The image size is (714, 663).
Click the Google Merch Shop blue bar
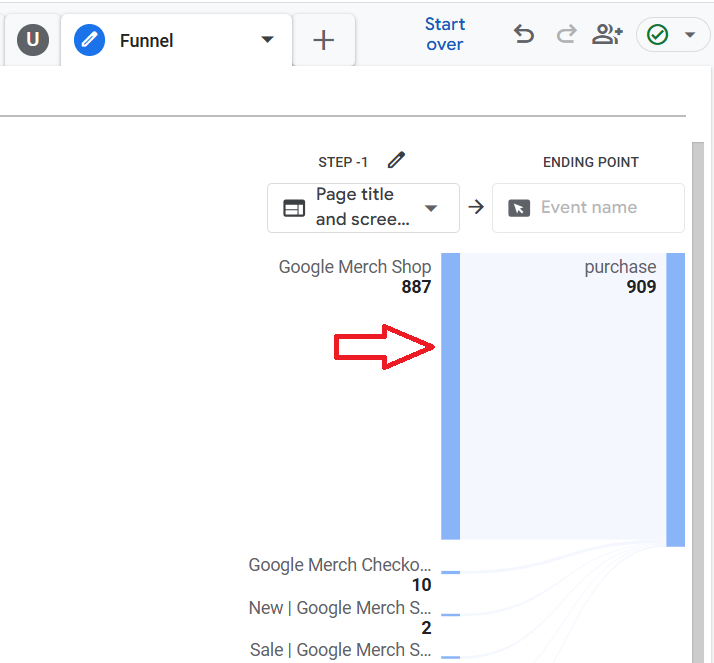pos(450,396)
